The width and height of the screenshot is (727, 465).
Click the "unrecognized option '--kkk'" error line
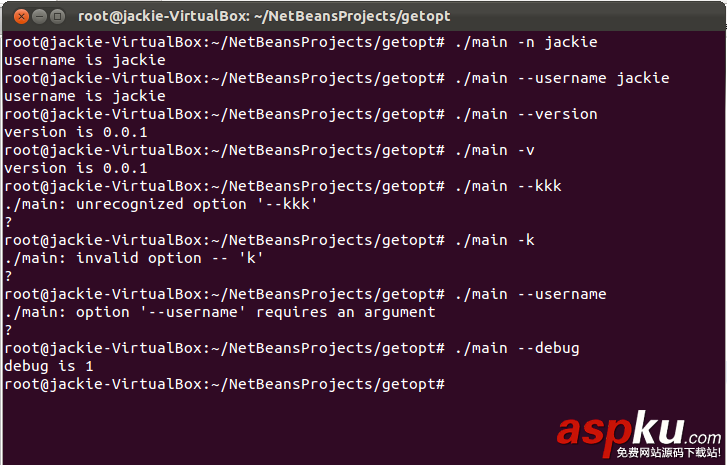[161, 204]
